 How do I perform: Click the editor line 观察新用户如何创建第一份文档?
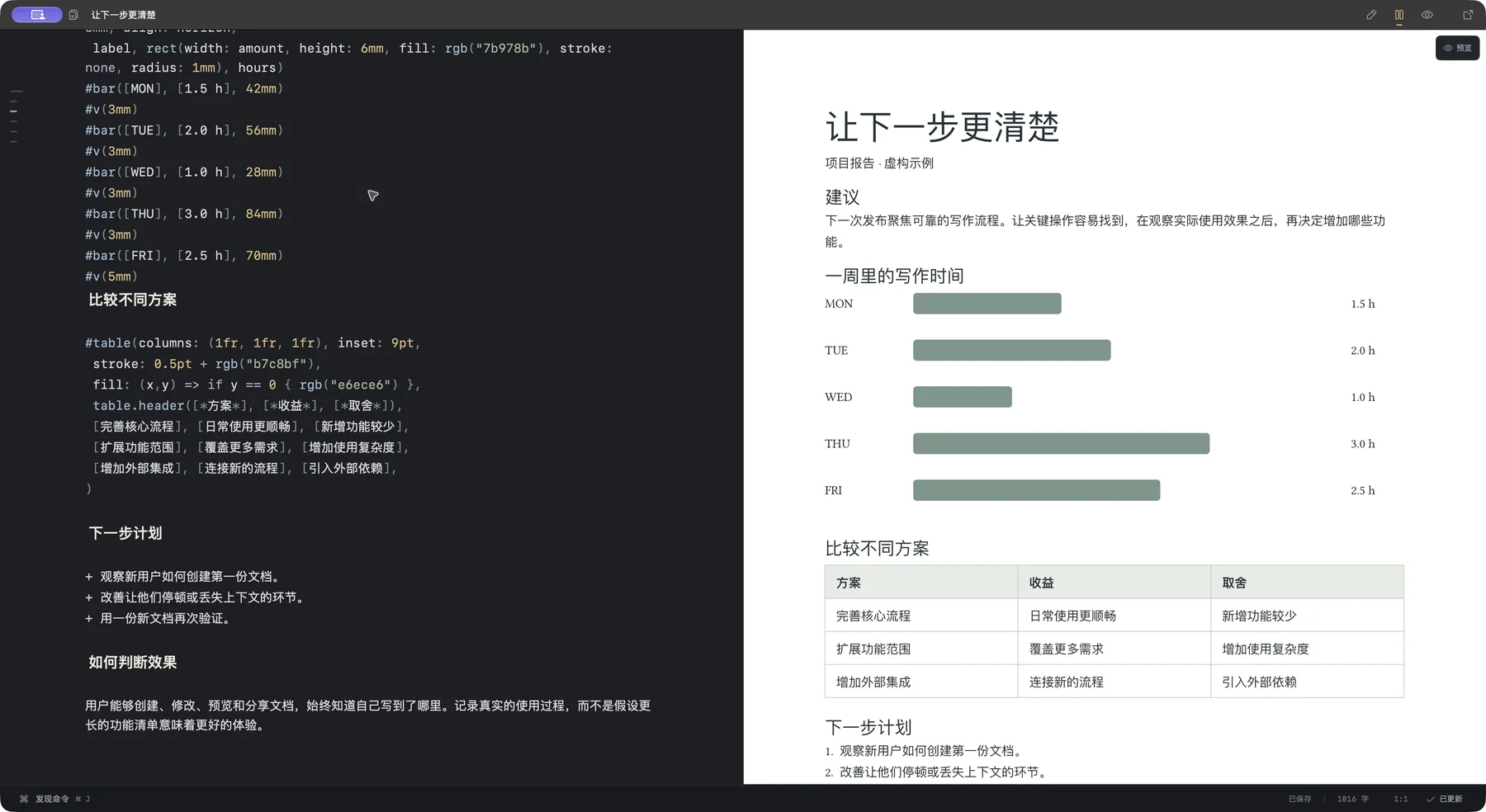(x=183, y=577)
